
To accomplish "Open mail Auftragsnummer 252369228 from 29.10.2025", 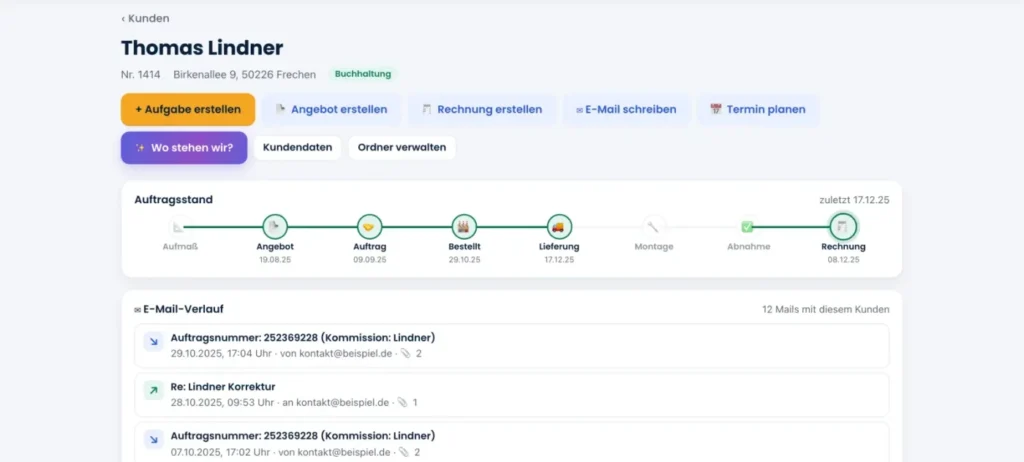I will tap(511, 346).
